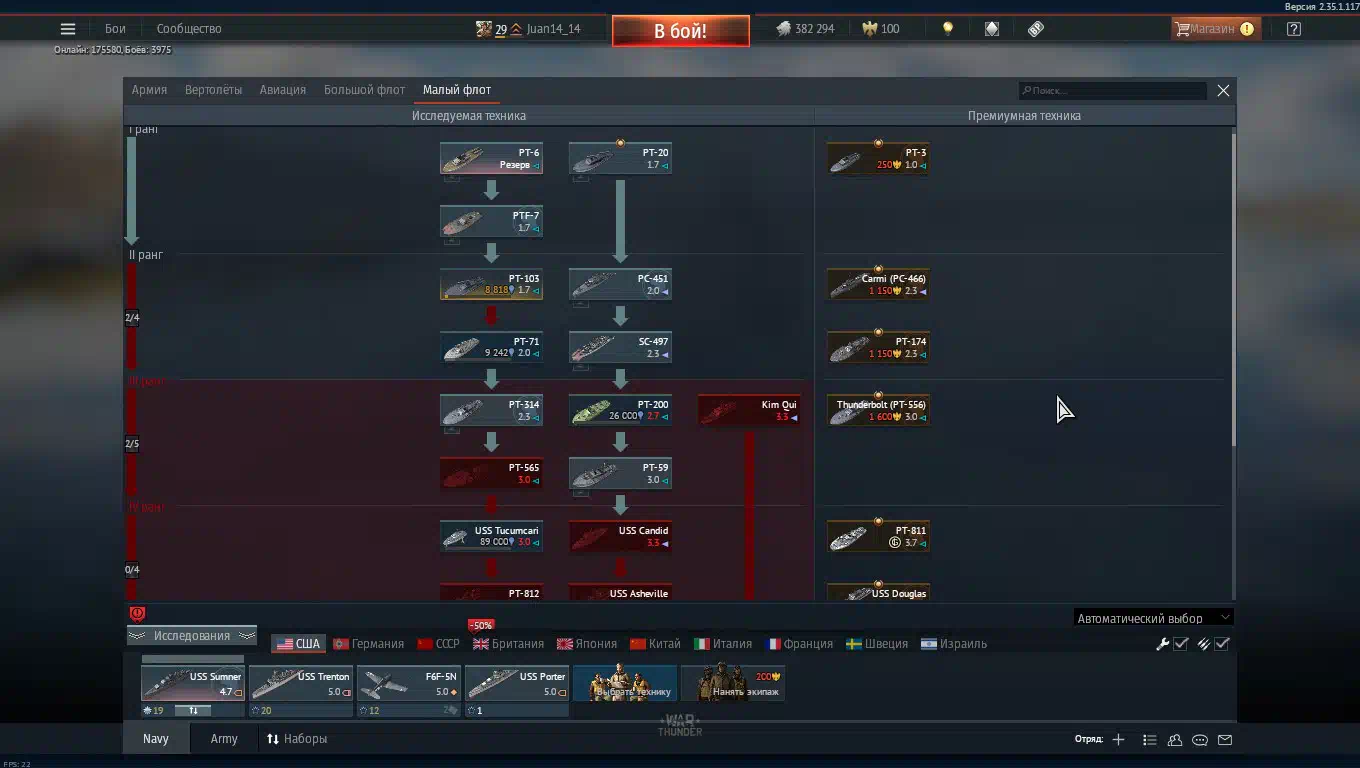Click Выбрать технику empty slot

pos(625,684)
